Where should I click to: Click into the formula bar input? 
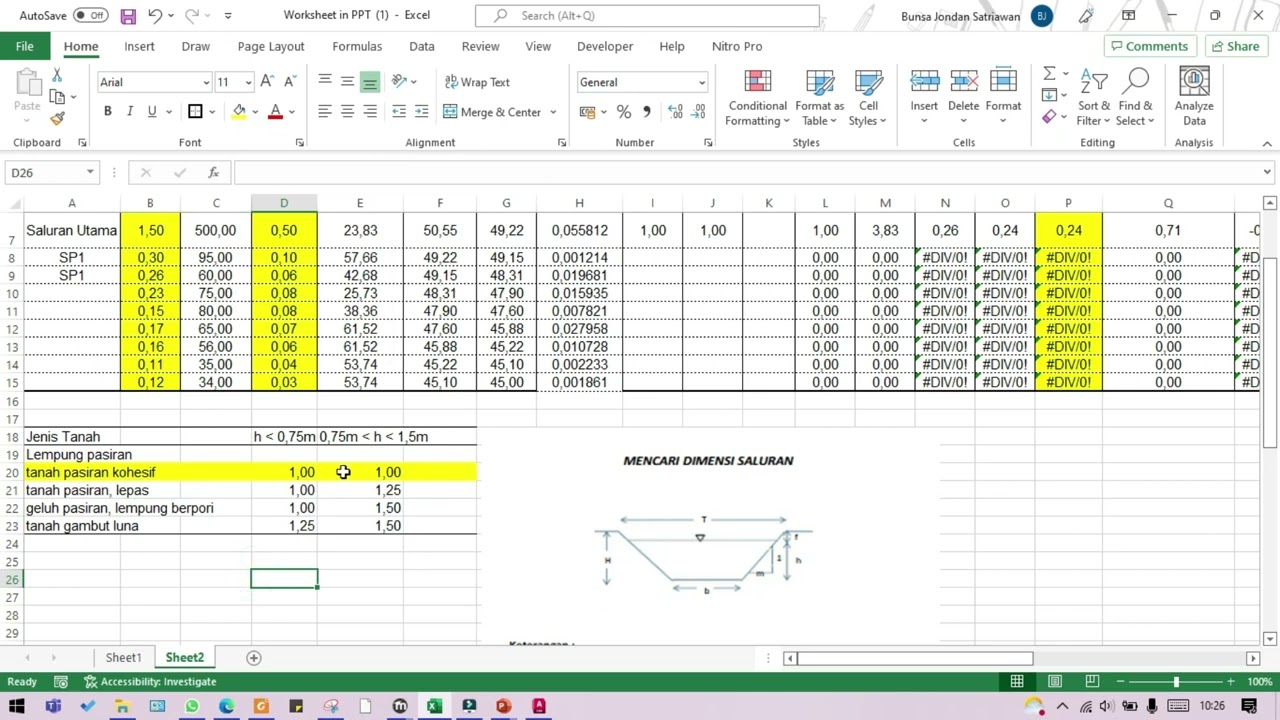point(745,173)
